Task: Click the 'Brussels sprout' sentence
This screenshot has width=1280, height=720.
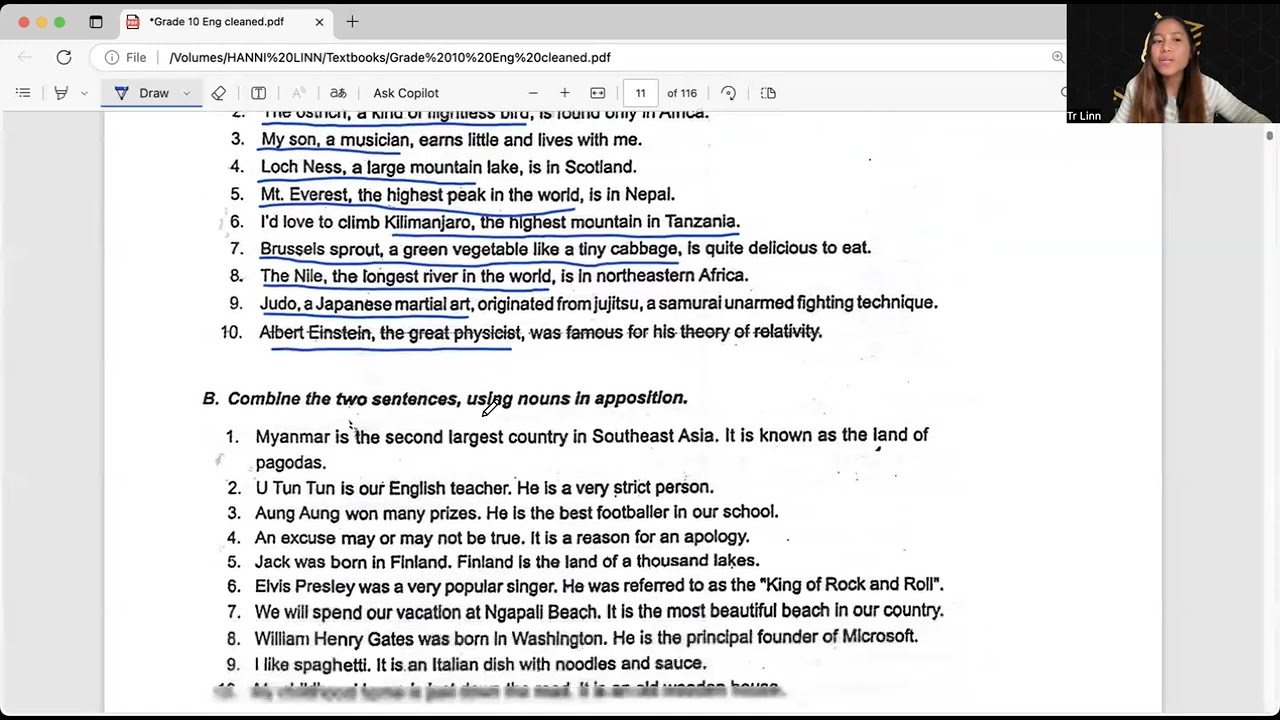Action: click(x=565, y=248)
